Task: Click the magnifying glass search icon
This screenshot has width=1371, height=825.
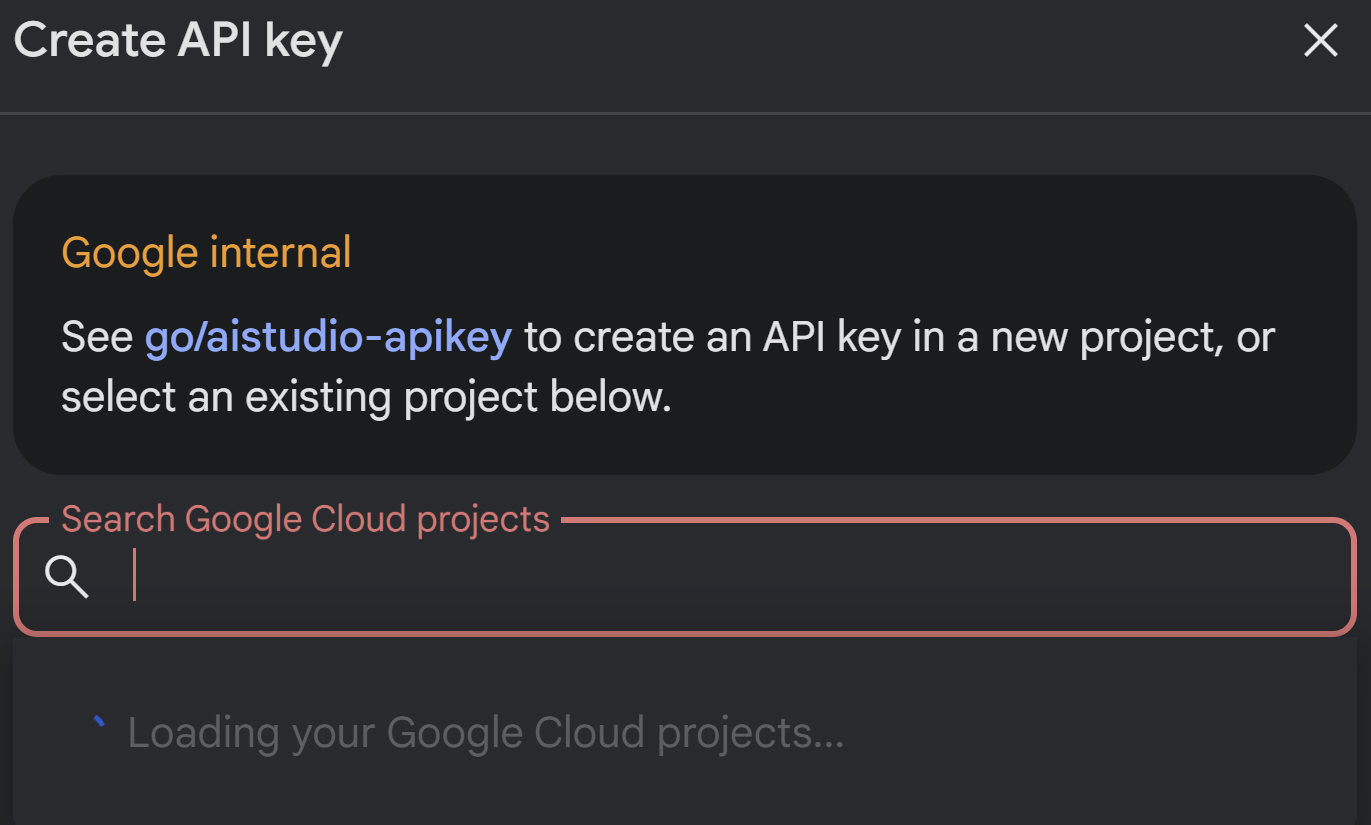Action: point(67,577)
